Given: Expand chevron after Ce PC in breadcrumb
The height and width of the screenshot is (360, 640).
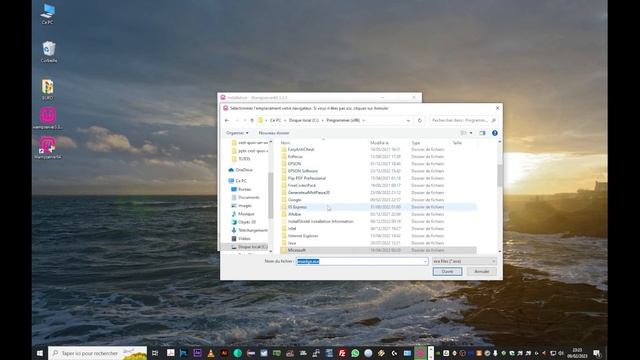Looking at the screenshot, I should 285,120.
